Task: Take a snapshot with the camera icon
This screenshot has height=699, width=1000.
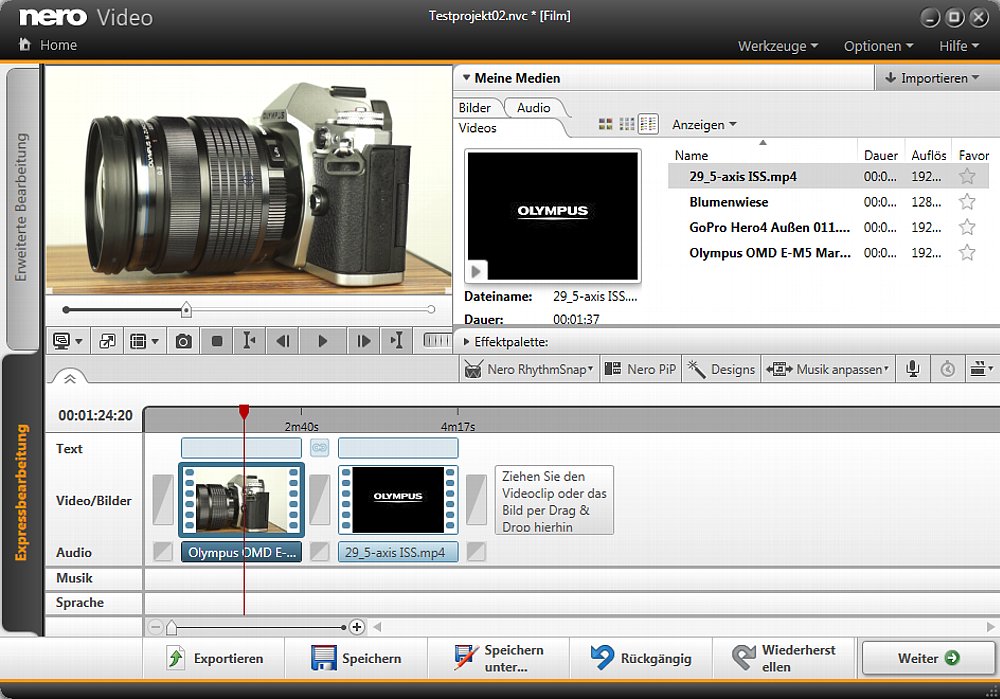Action: click(183, 341)
